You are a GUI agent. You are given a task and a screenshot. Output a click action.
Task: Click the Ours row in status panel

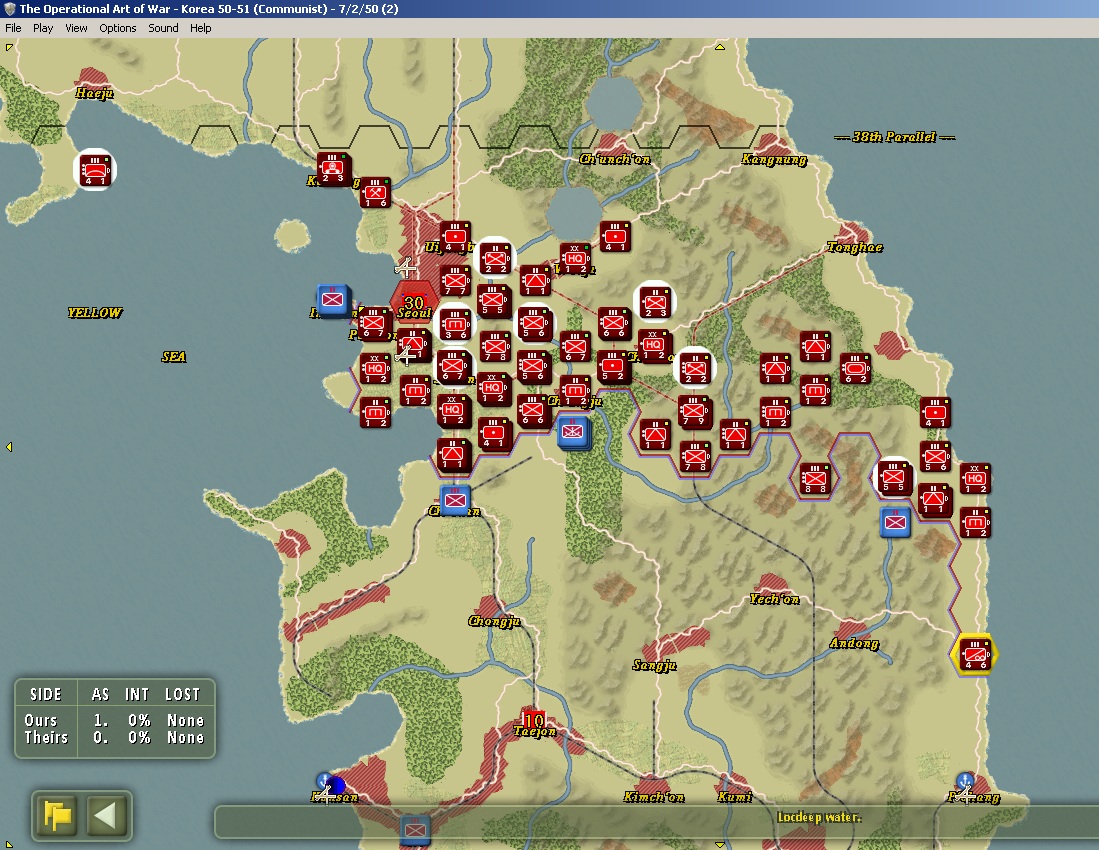pos(114,720)
